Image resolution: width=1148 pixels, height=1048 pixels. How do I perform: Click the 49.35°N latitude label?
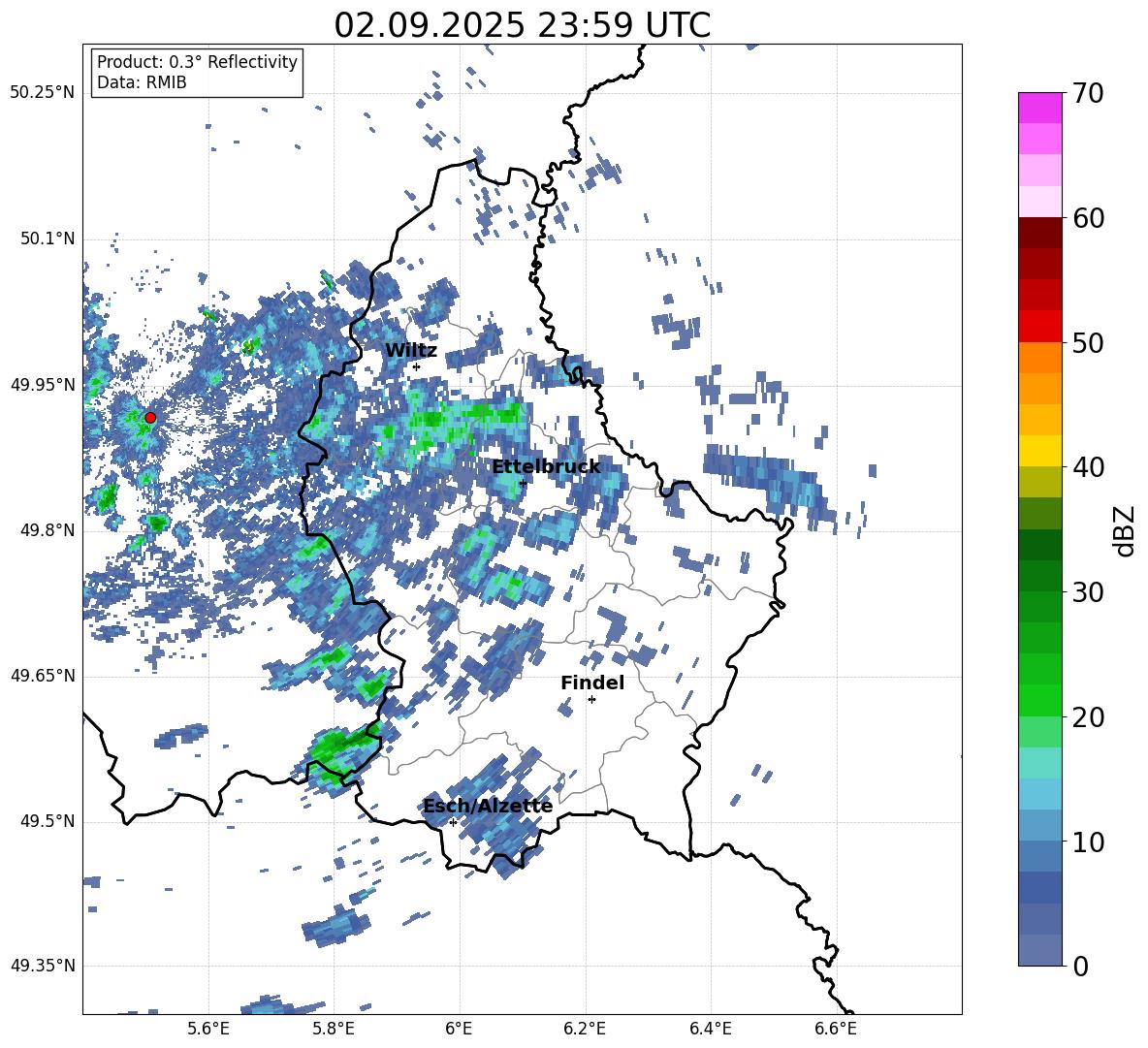pos(43,966)
